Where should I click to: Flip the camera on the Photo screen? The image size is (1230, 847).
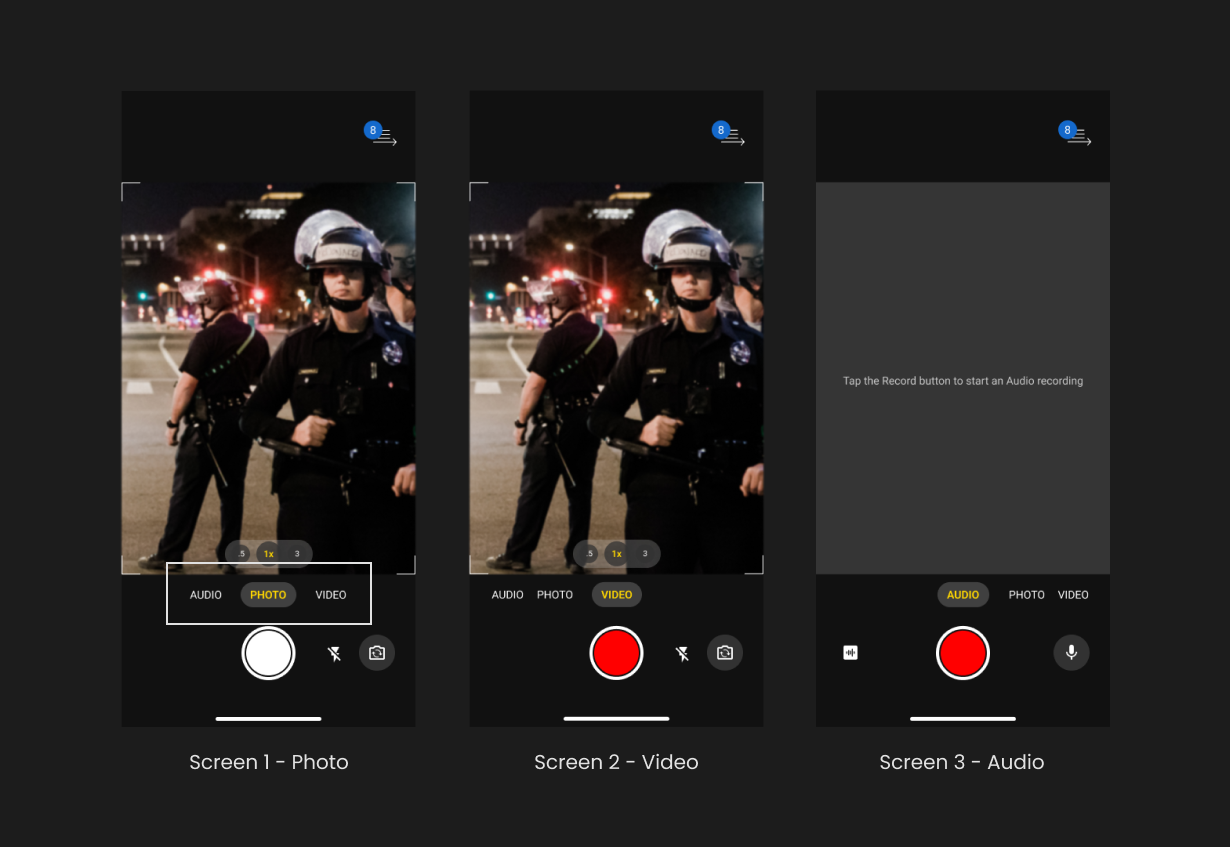coord(377,653)
